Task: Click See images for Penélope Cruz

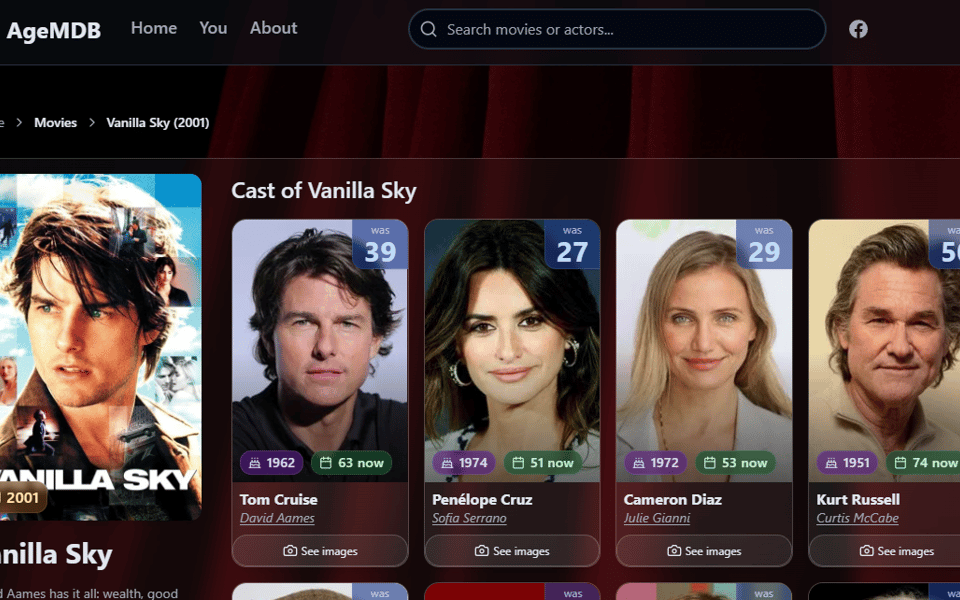Action: (x=512, y=551)
